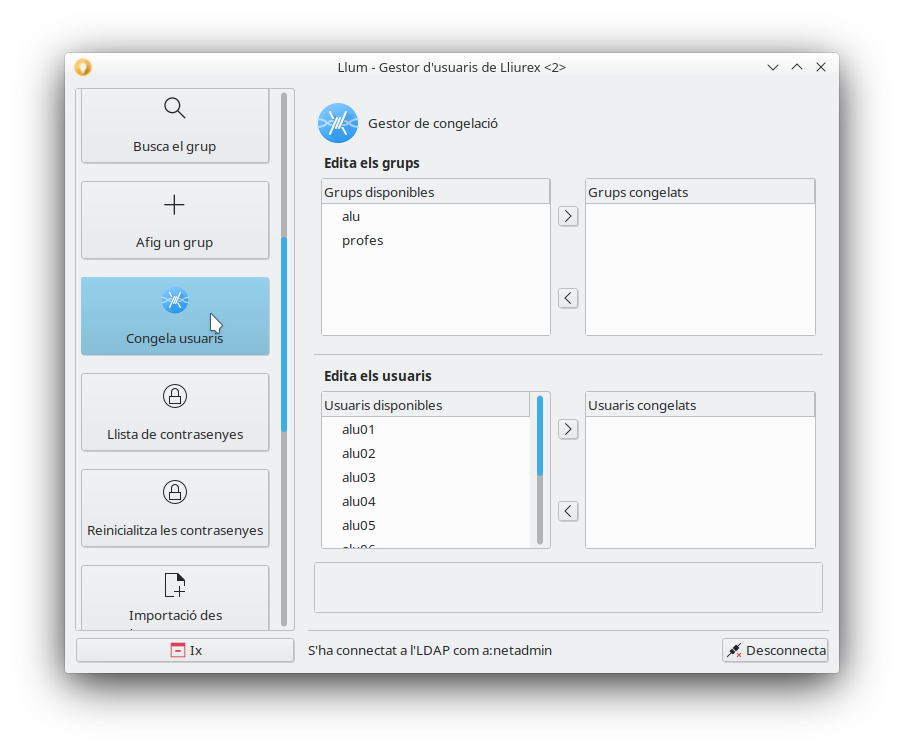The image size is (904, 750).
Task: Select the Congela usuaris snowflake icon
Action: (174, 300)
